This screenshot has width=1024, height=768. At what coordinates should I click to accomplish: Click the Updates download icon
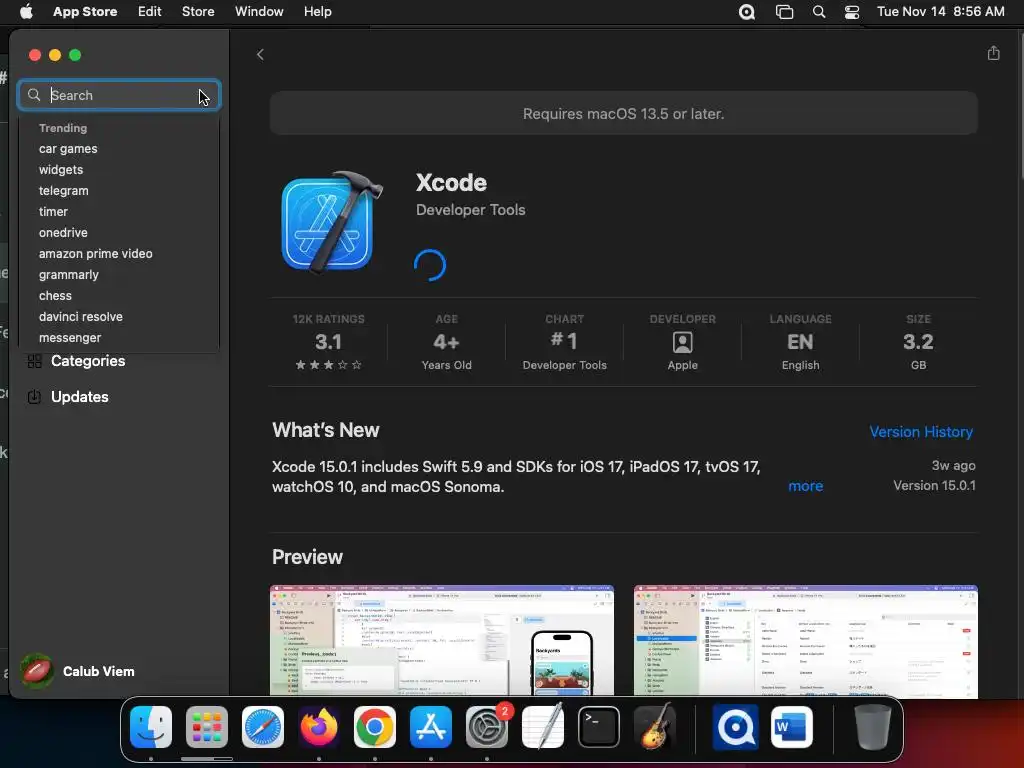pos(35,397)
